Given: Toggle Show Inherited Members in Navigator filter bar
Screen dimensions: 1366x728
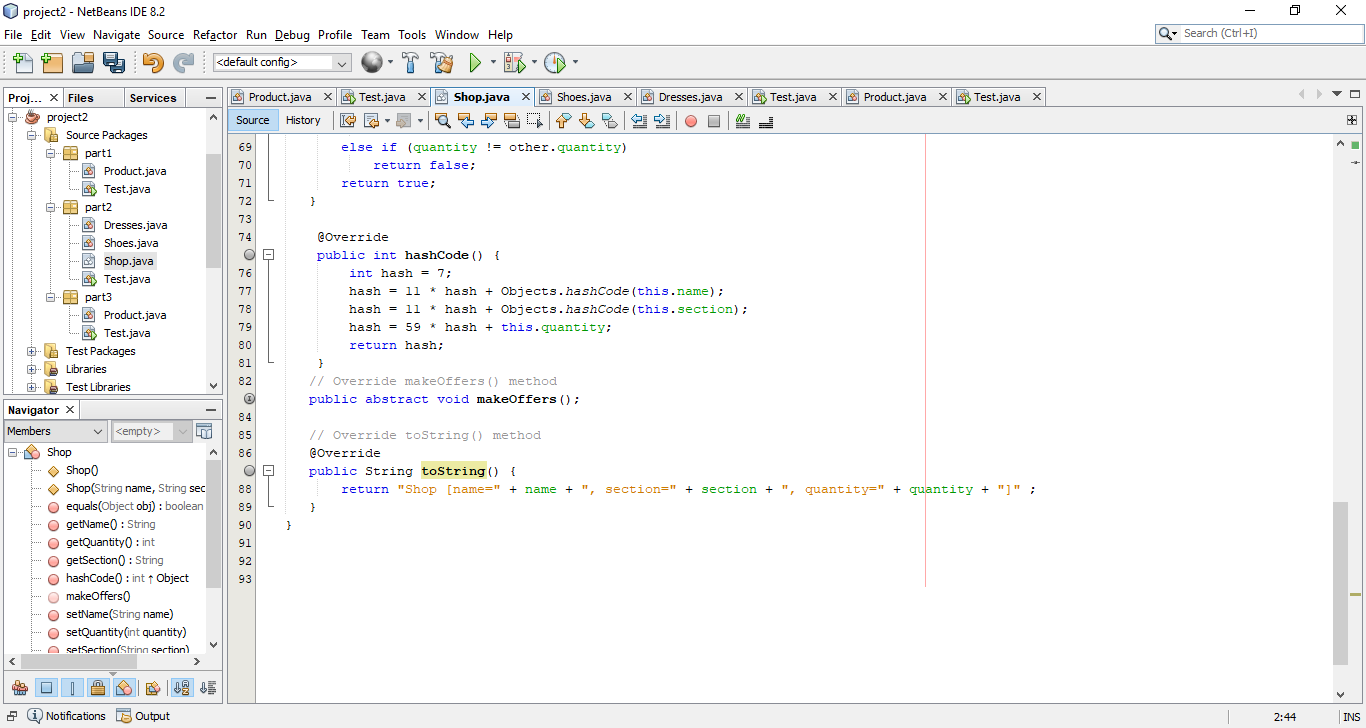Looking at the screenshot, I should pos(20,687).
